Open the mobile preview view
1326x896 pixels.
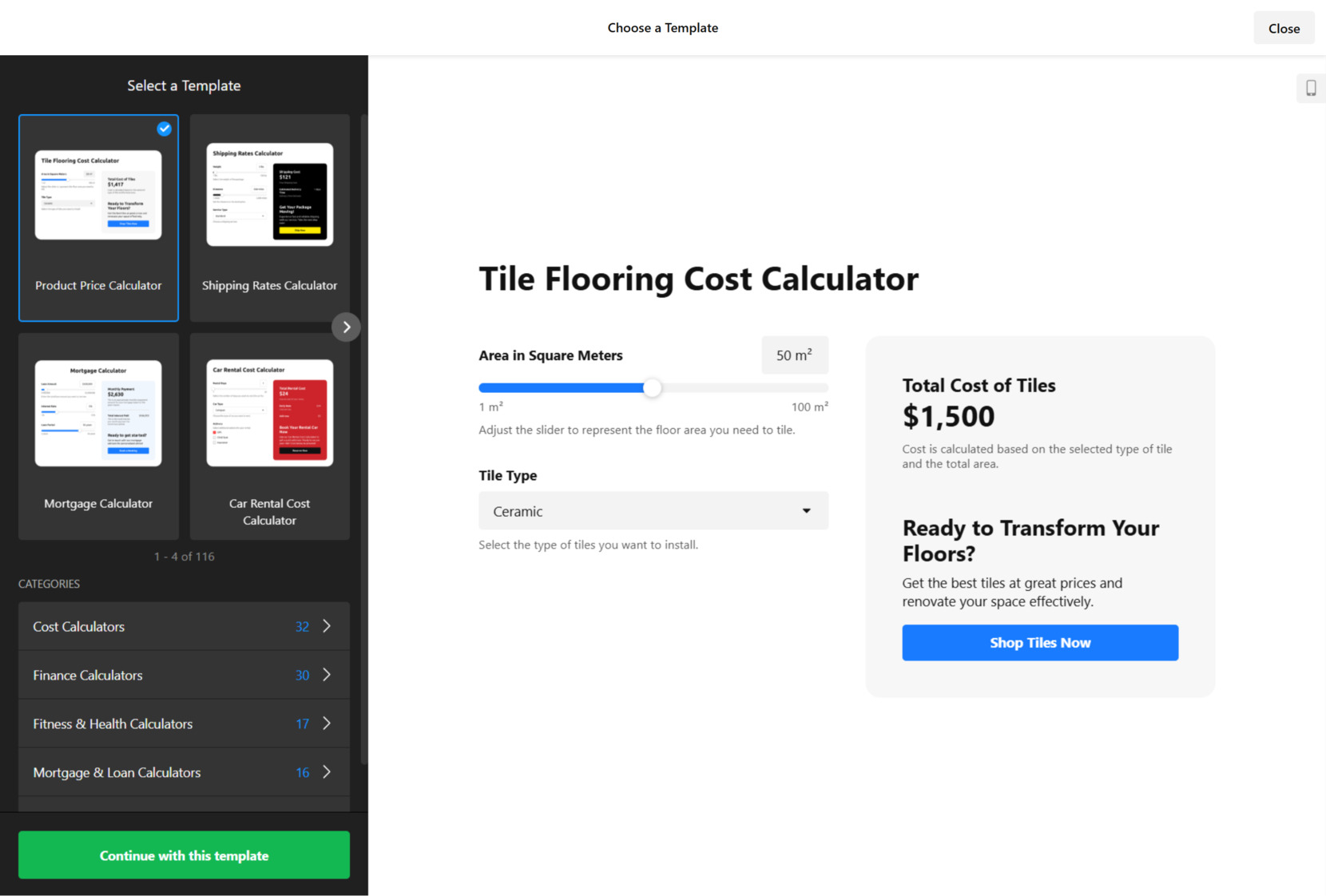click(1311, 88)
